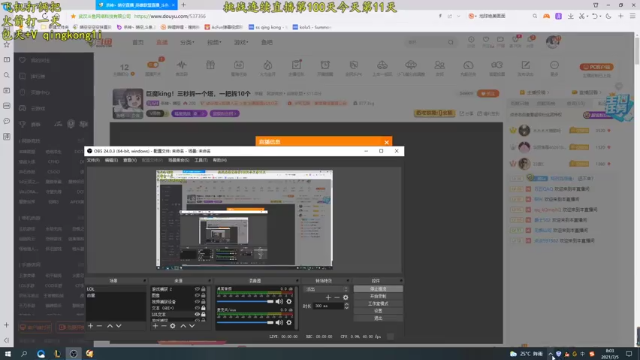Mute the Mic/Aux speaker icon
This screenshot has width=640, height=360.
[279, 322]
